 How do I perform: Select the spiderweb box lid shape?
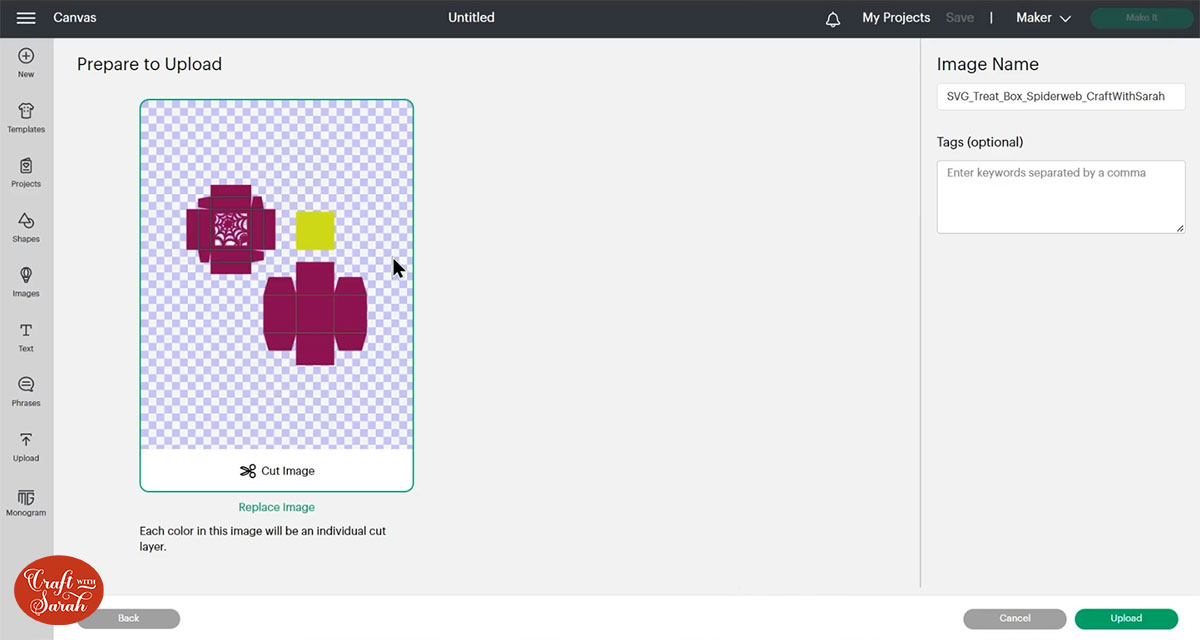pos(231,228)
